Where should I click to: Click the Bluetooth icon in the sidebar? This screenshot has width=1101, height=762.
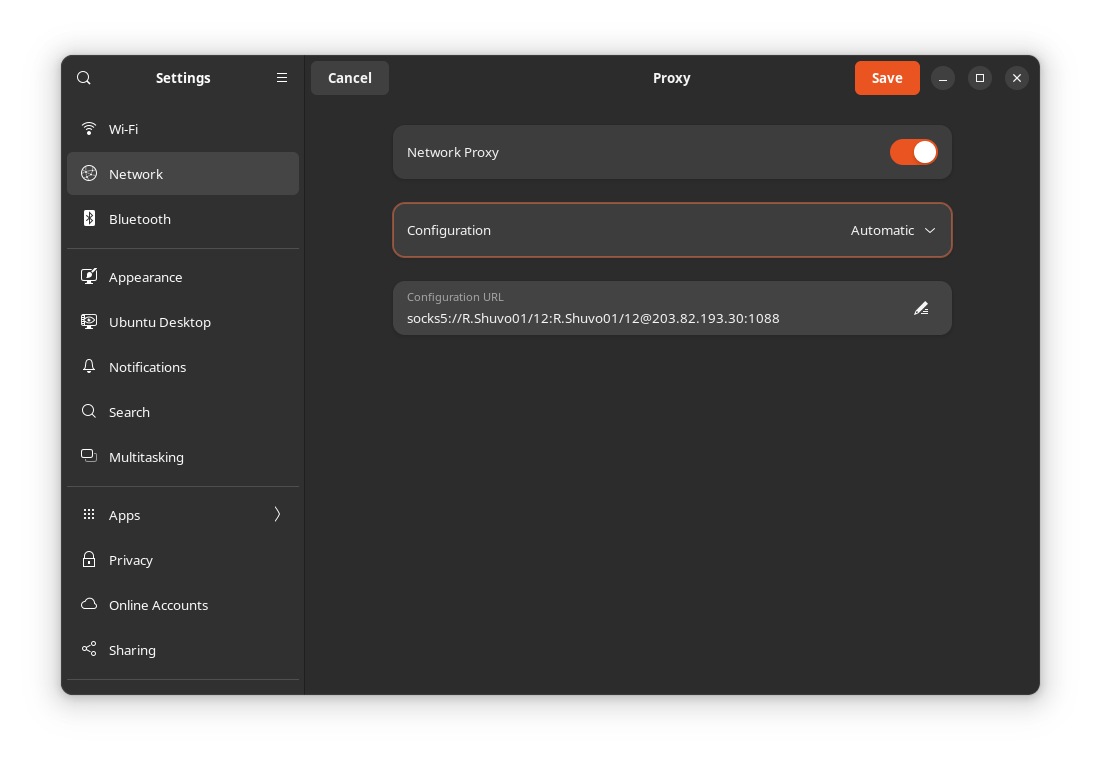pos(89,218)
